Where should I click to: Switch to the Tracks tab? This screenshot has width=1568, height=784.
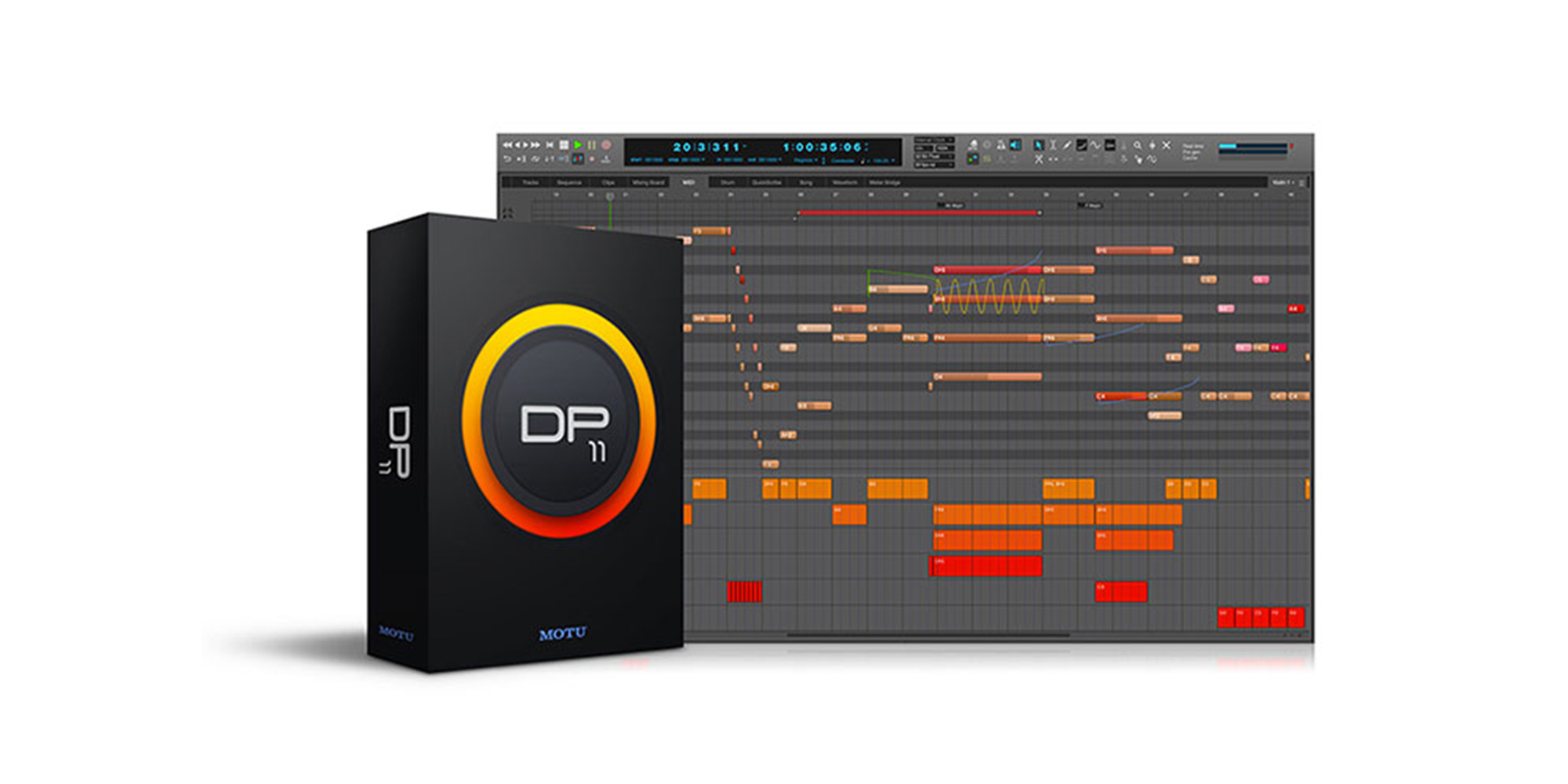pos(531,182)
